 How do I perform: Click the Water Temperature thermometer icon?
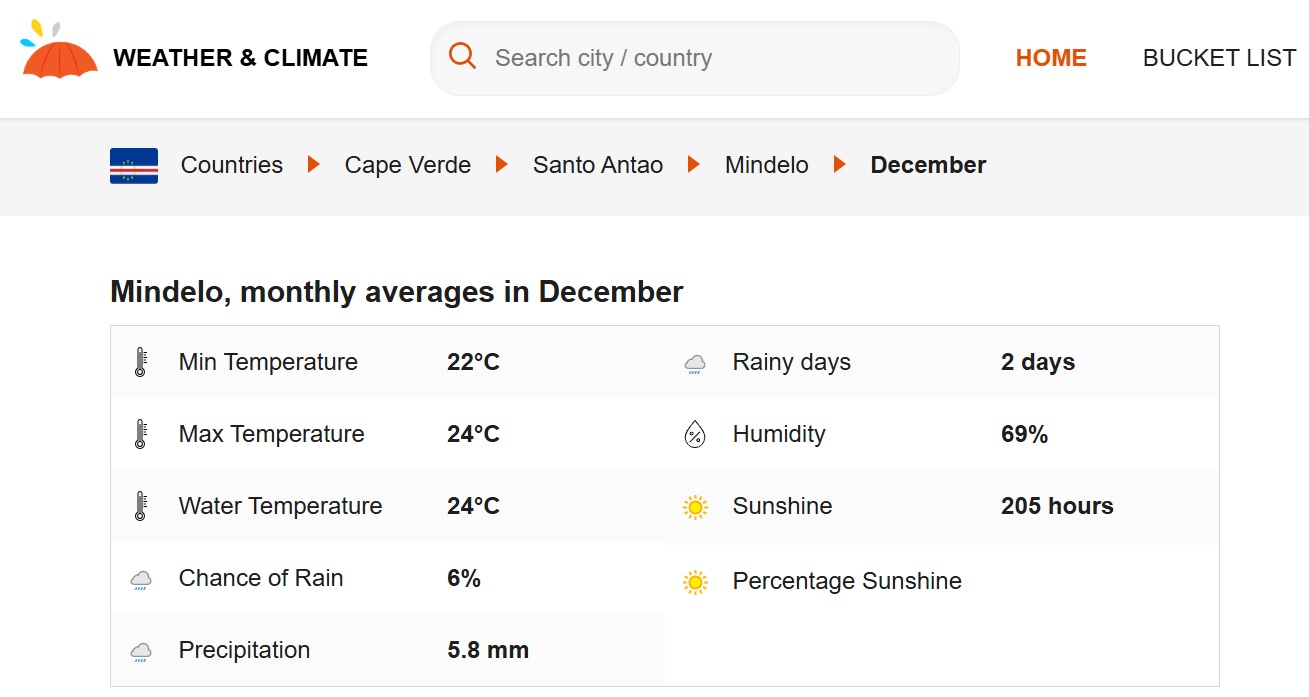(x=141, y=505)
